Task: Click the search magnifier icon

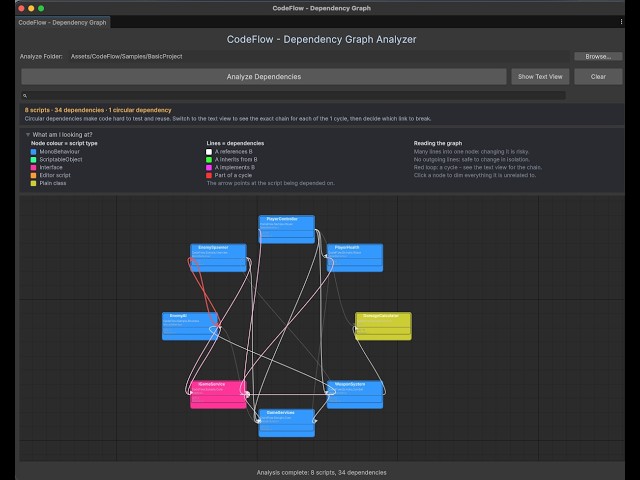Action: 25,96
